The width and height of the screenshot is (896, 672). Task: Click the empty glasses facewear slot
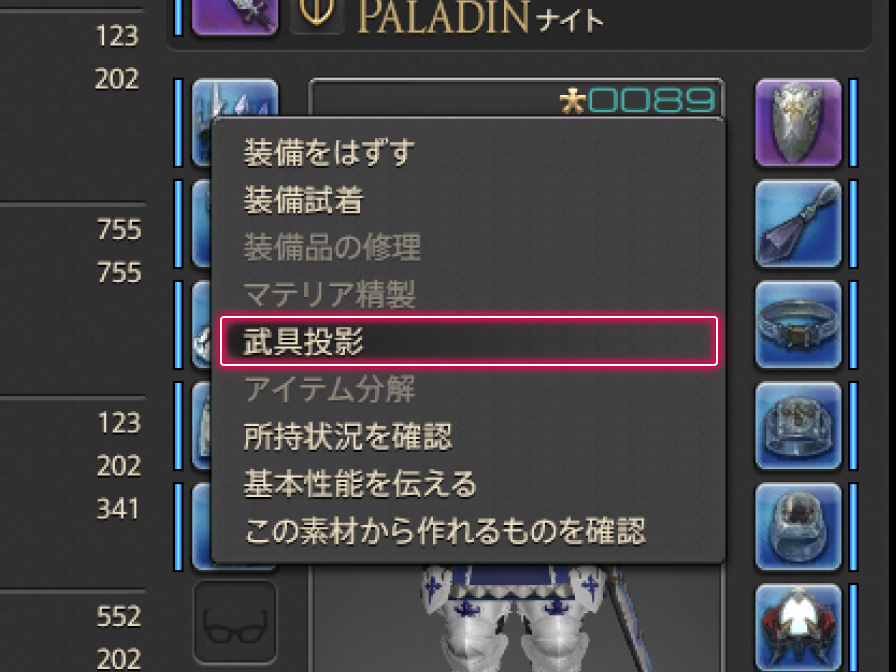pos(235,623)
